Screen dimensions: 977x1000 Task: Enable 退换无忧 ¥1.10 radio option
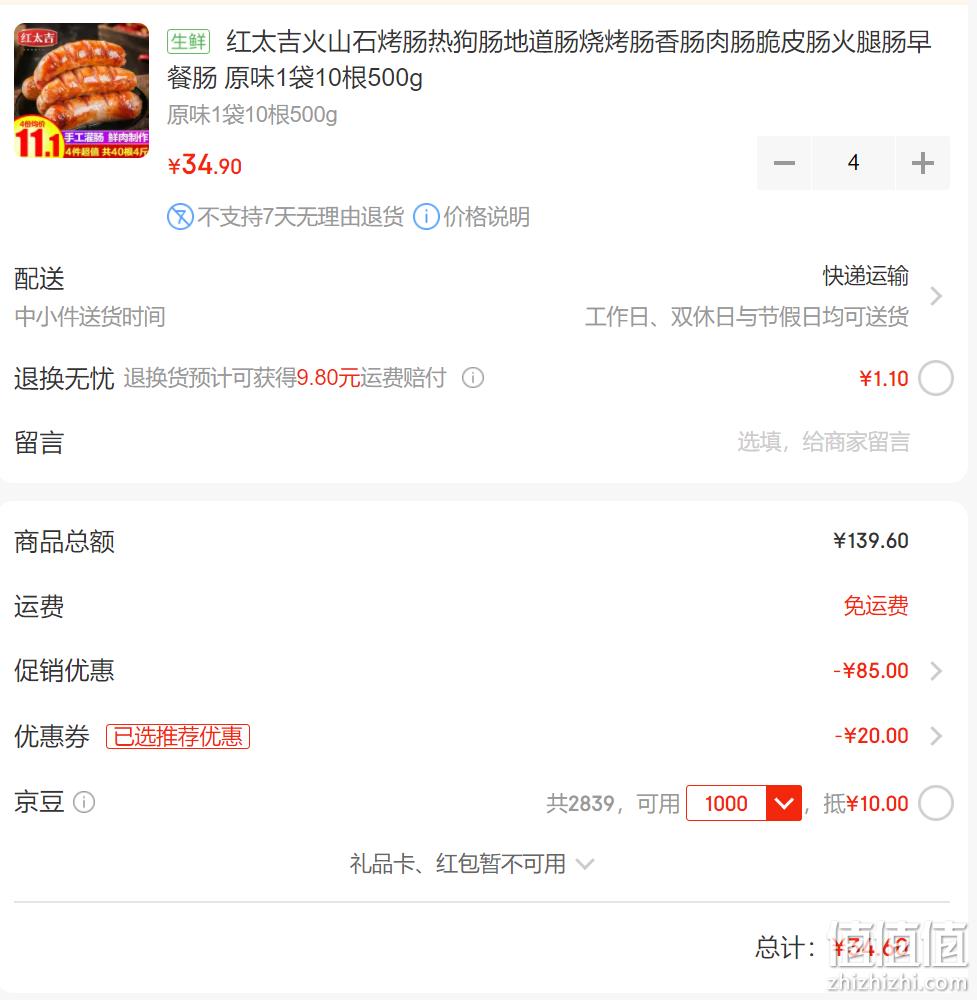tap(936, 378)
